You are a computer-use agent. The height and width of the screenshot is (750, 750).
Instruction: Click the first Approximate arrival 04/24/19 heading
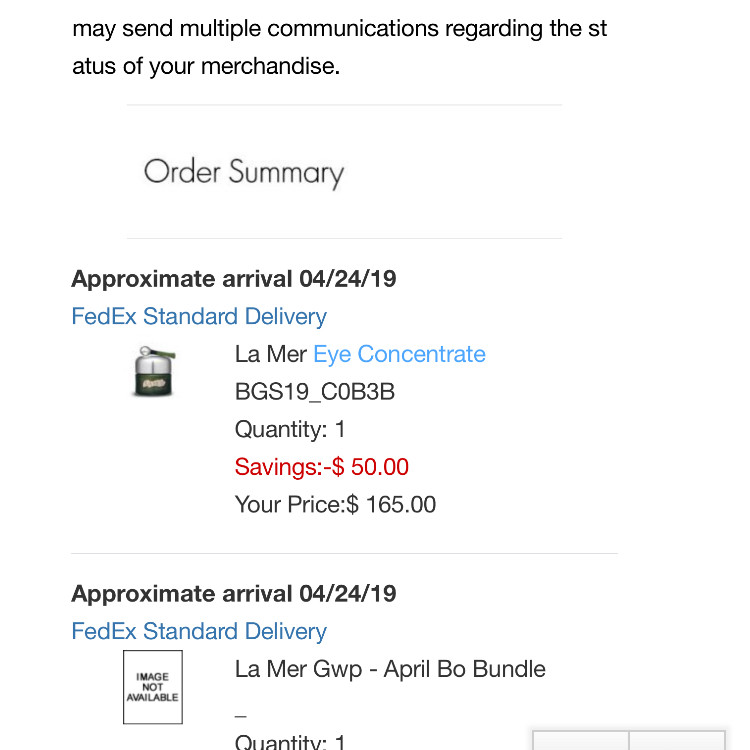point(234,279)
